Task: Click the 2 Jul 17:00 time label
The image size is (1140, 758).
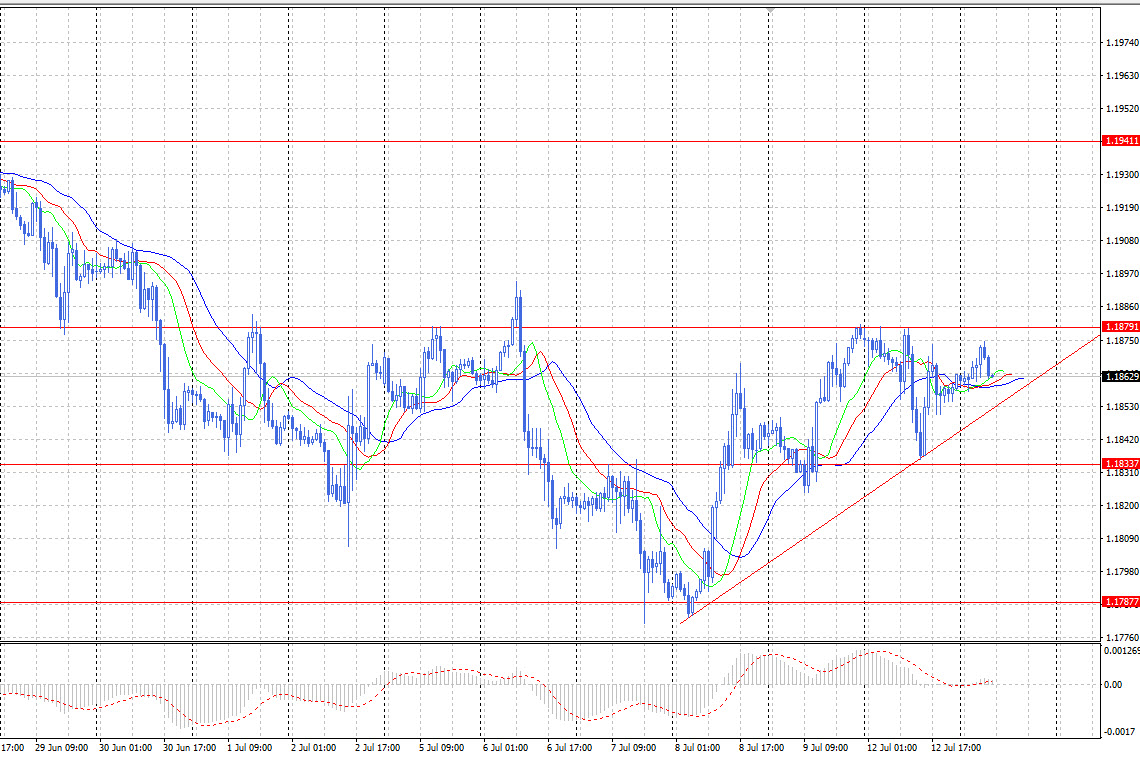Action: [x=377, y=748]
